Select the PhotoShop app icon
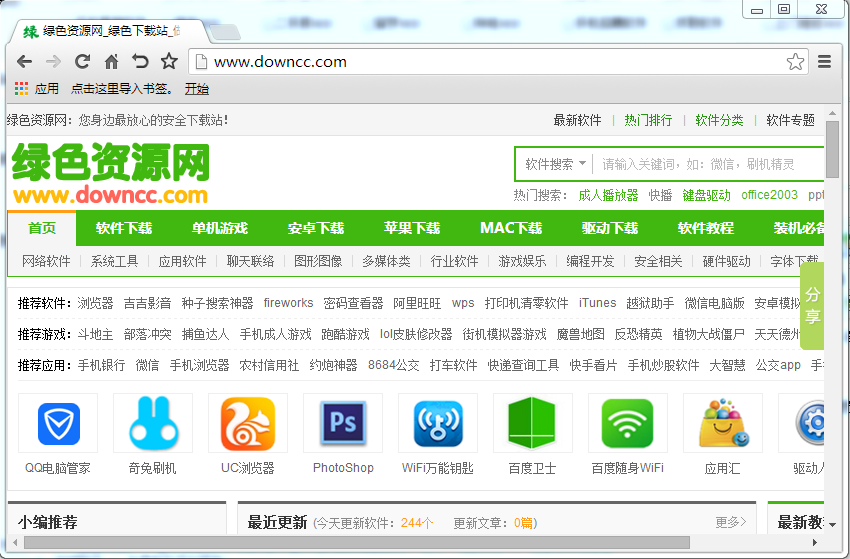Viewport: 850px width, 559px height. (343, 424)
